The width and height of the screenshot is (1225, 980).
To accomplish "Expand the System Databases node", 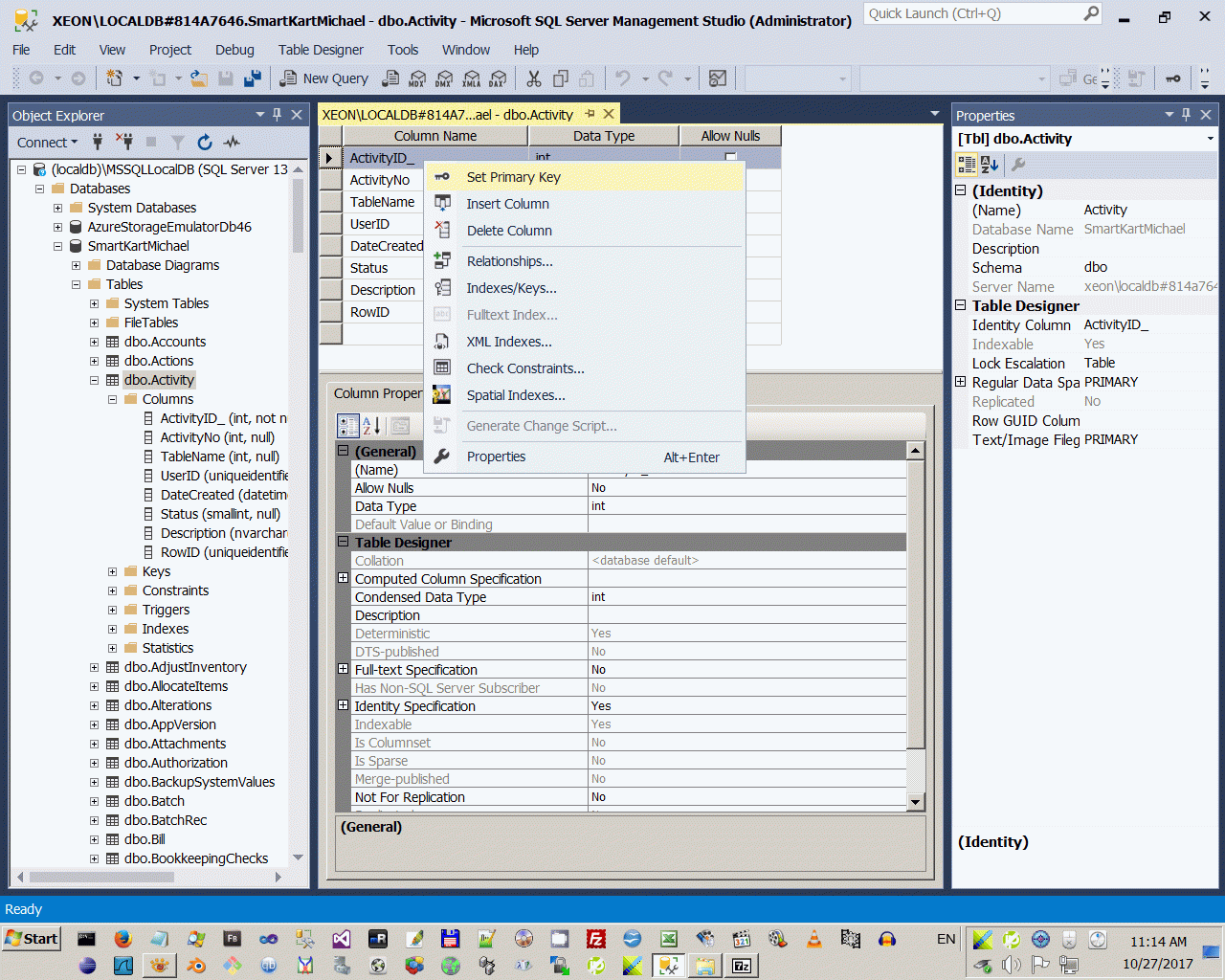I will pos(57,208).
